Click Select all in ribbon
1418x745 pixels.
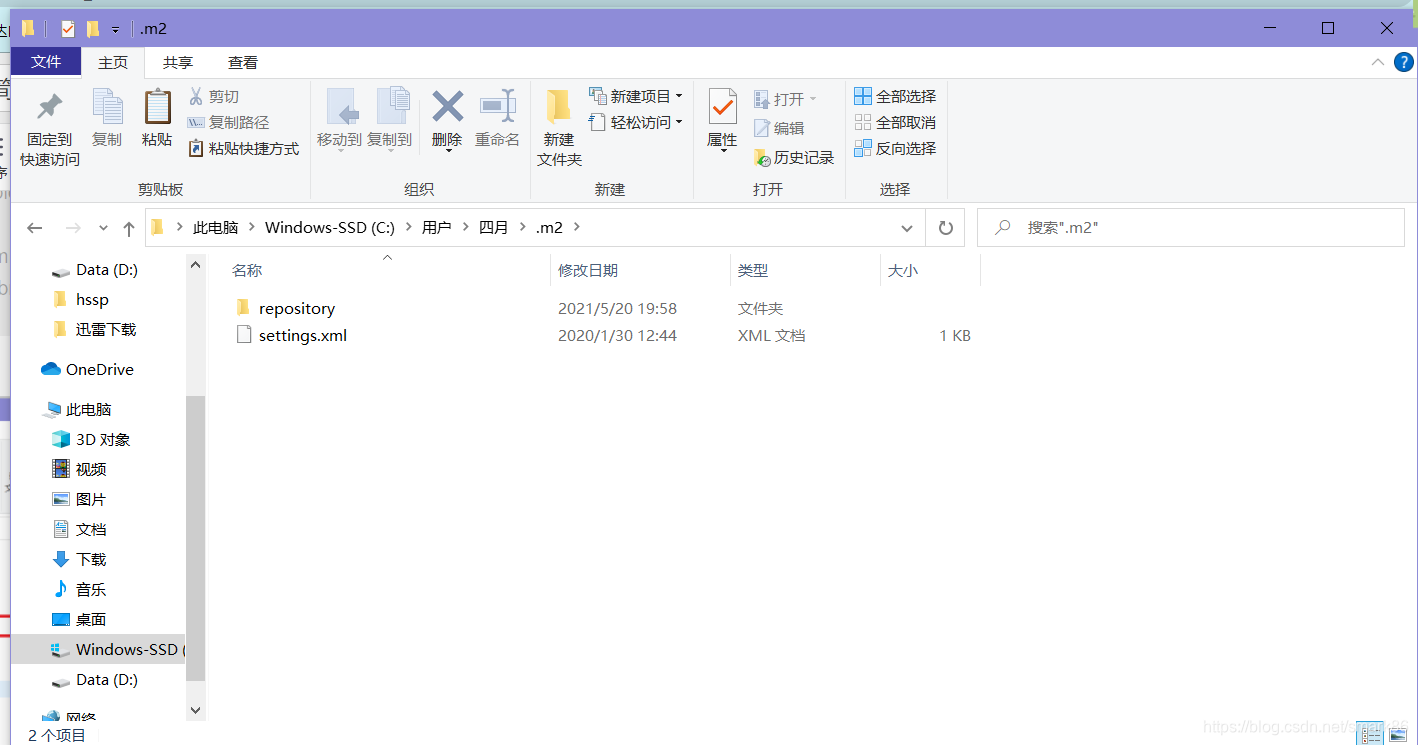(x=895, y=96)
